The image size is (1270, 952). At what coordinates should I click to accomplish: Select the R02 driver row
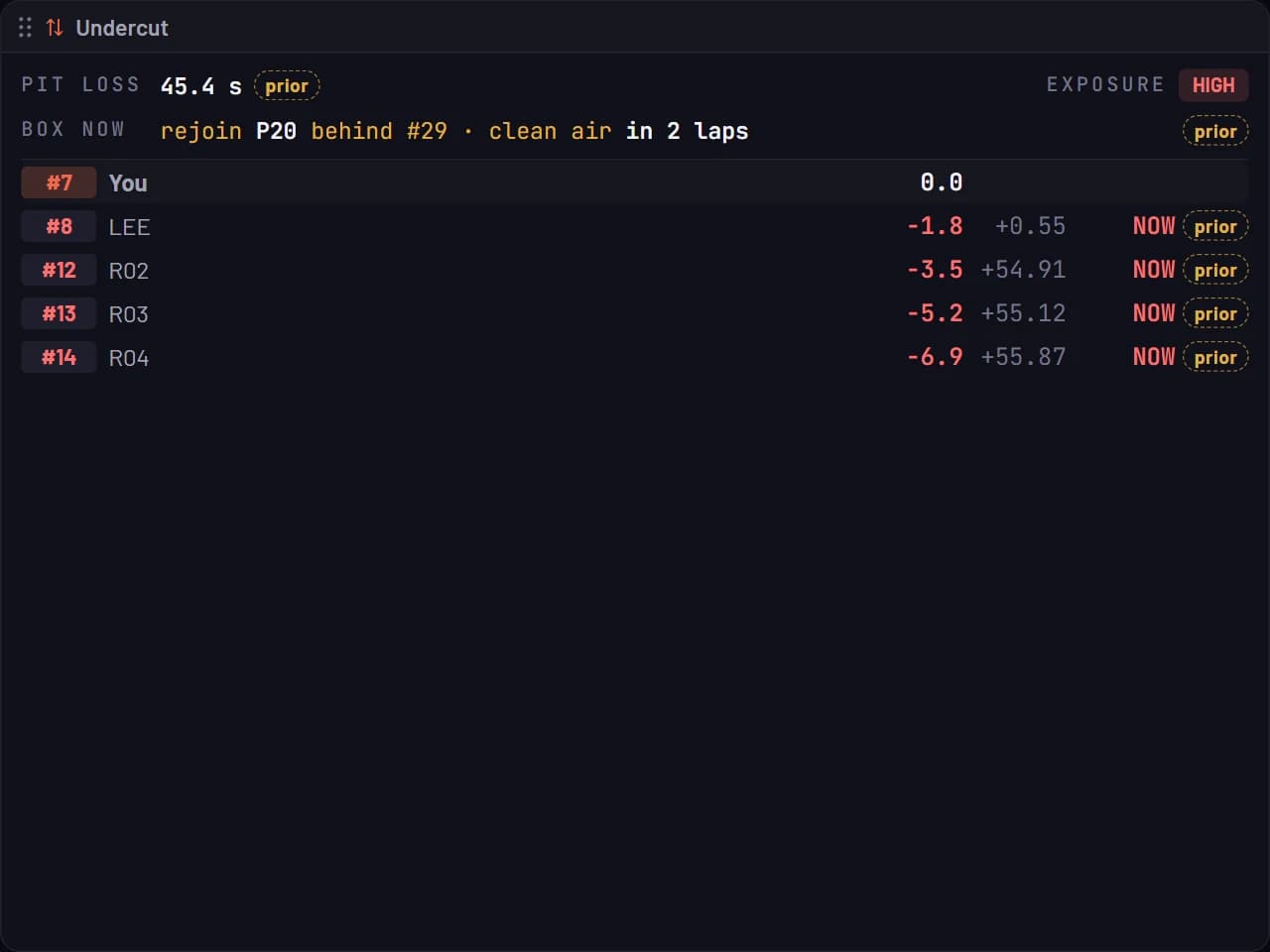(x=635, y=270)
